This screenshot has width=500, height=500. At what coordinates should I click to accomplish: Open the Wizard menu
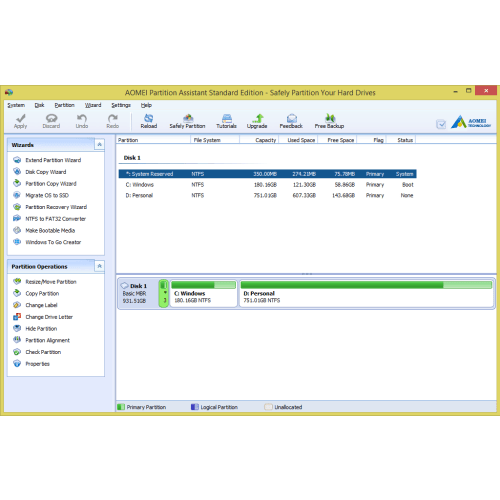tap(93, 105)
